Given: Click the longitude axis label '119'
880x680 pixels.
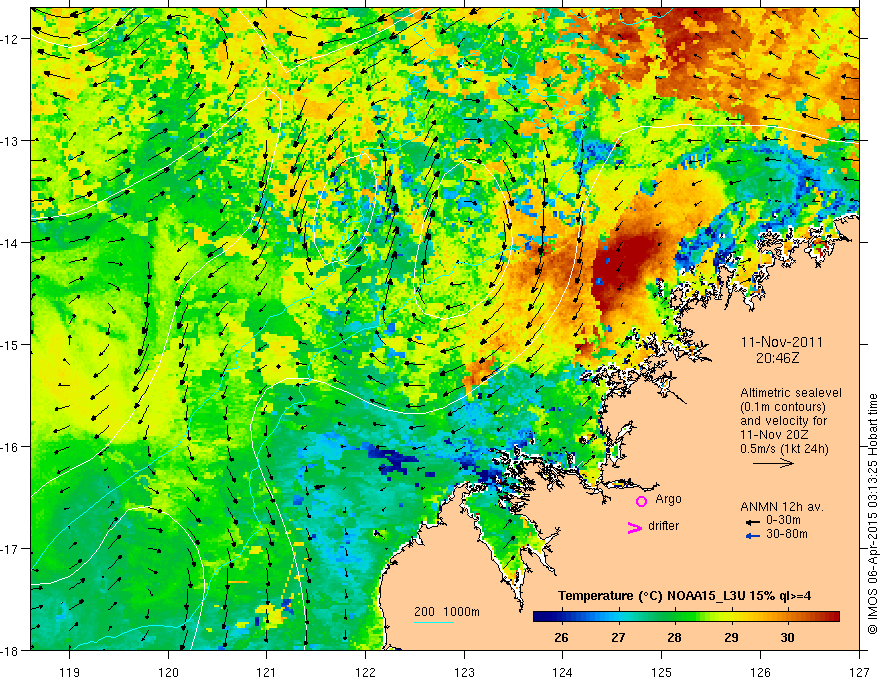Looking at the screenshot, I should pyautogui.click(x=70, y=672).
